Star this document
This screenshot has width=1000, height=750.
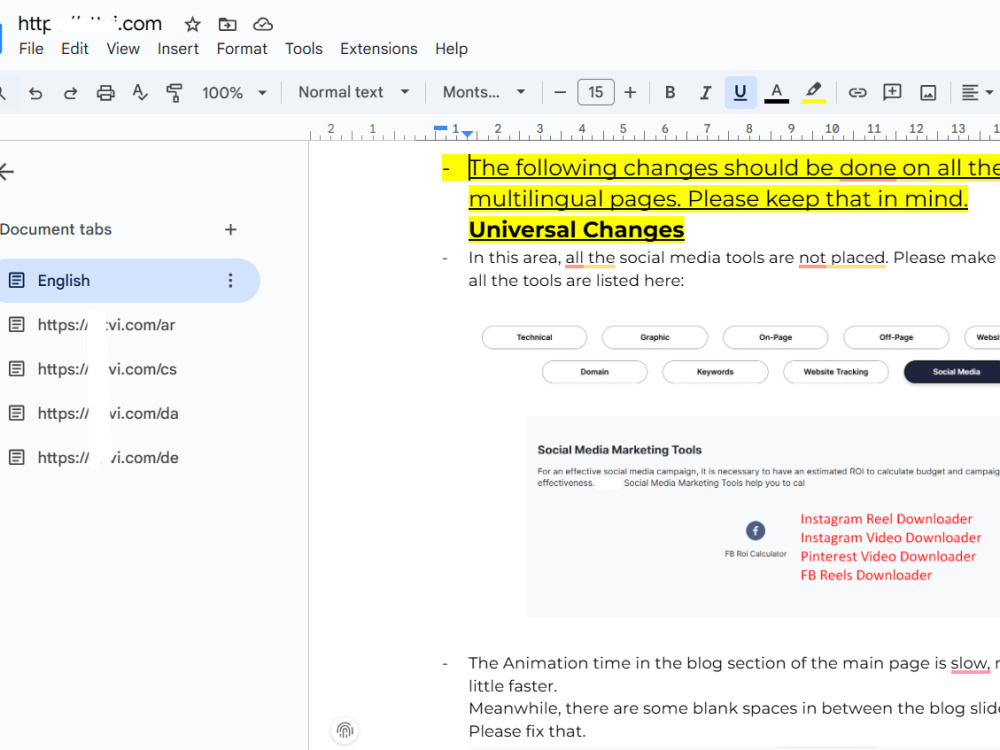[192, 24]
